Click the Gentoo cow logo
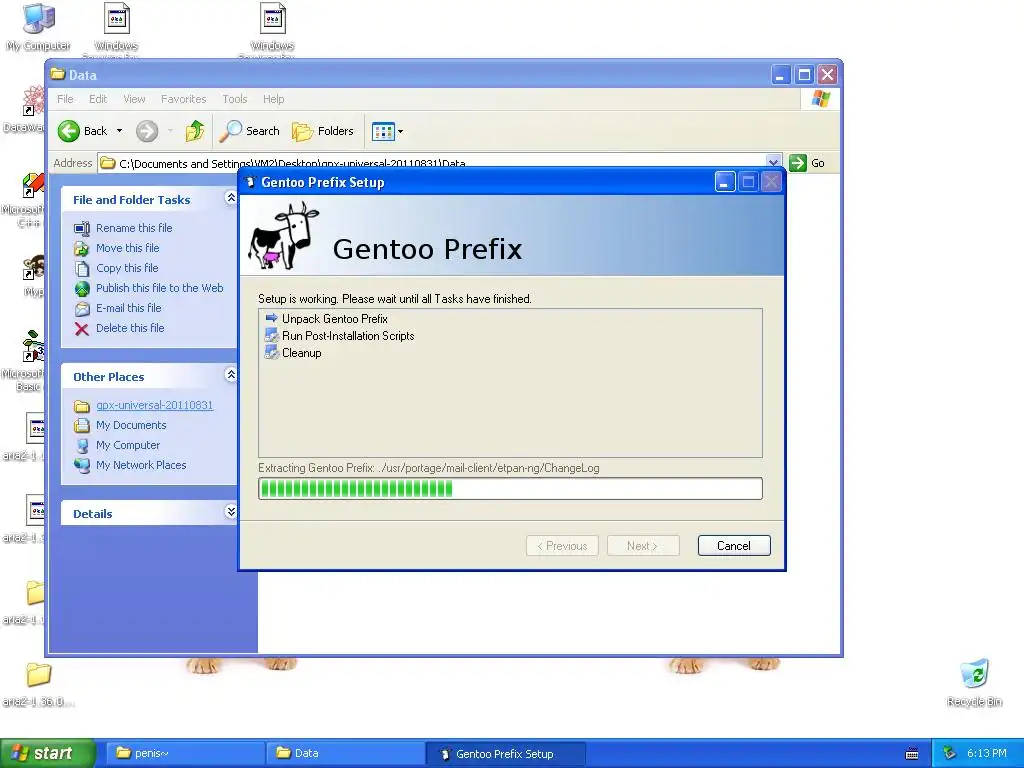 [x=283, y=236]
